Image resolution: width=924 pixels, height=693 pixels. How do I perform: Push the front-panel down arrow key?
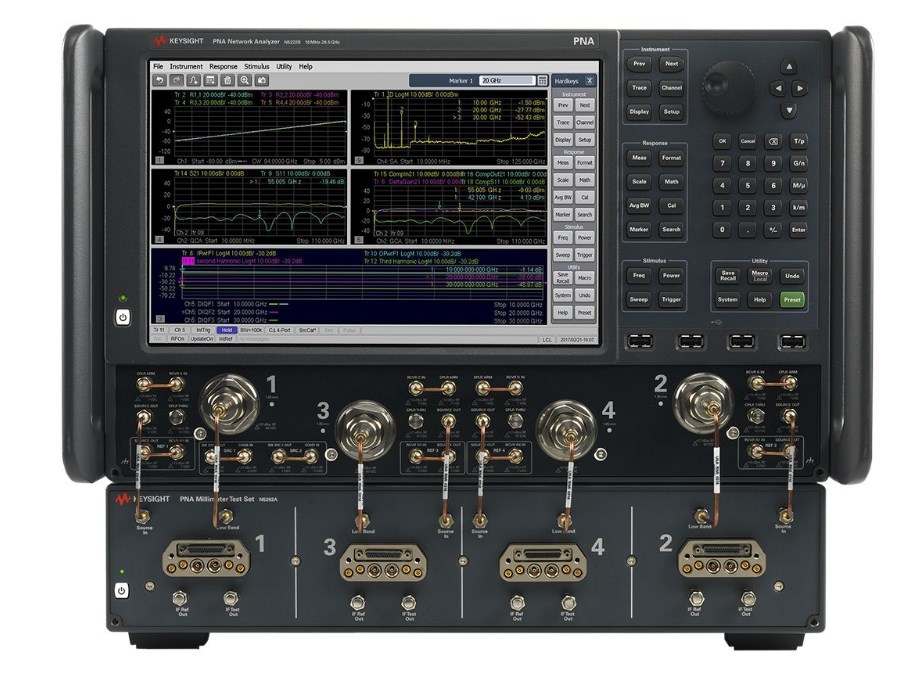click(789, 110)
